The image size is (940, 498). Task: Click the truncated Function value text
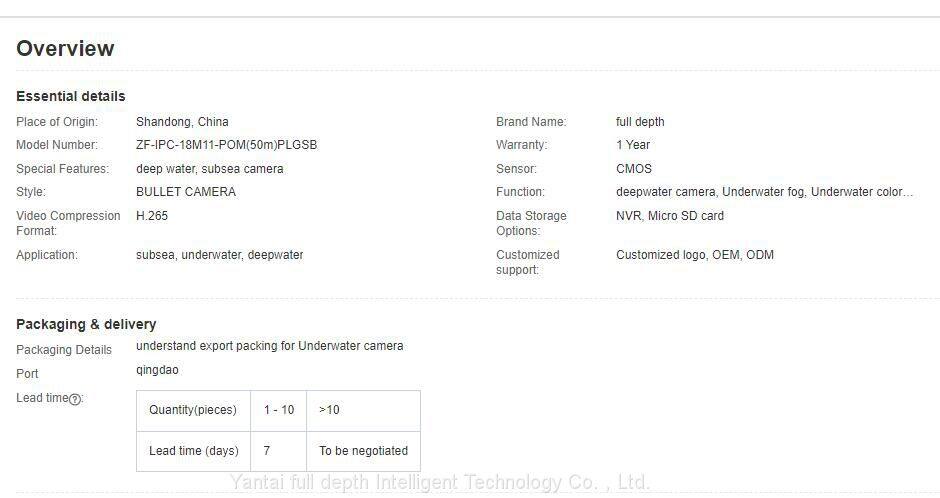(x=764, y=192)
